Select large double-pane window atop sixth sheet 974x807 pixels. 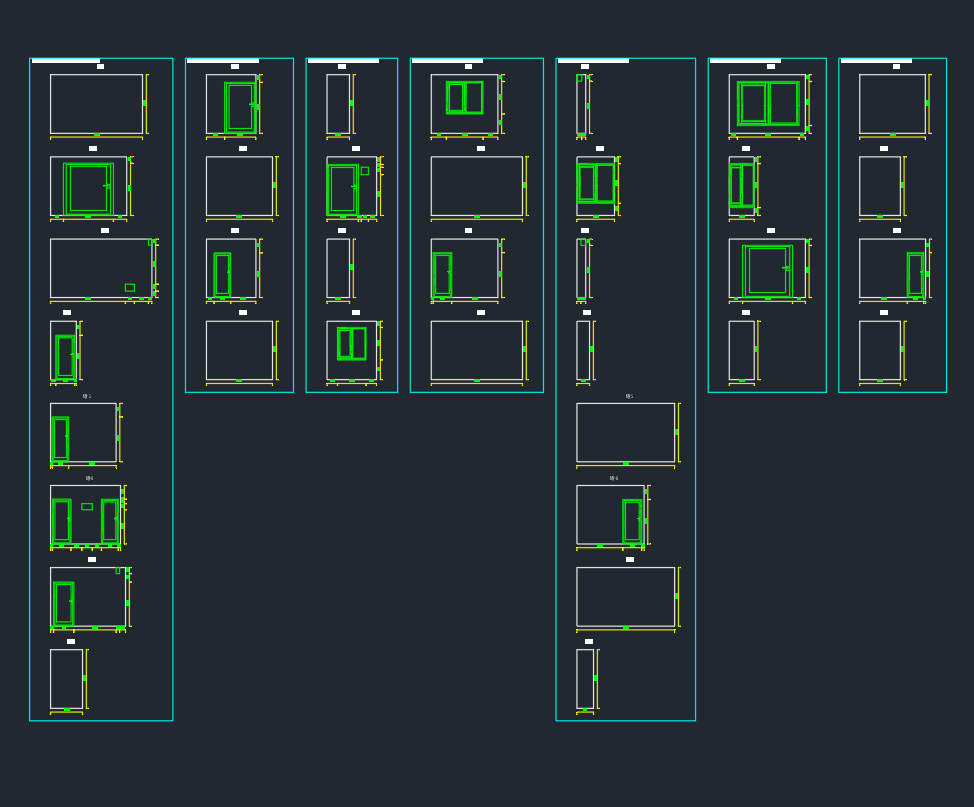coord(768,103)
